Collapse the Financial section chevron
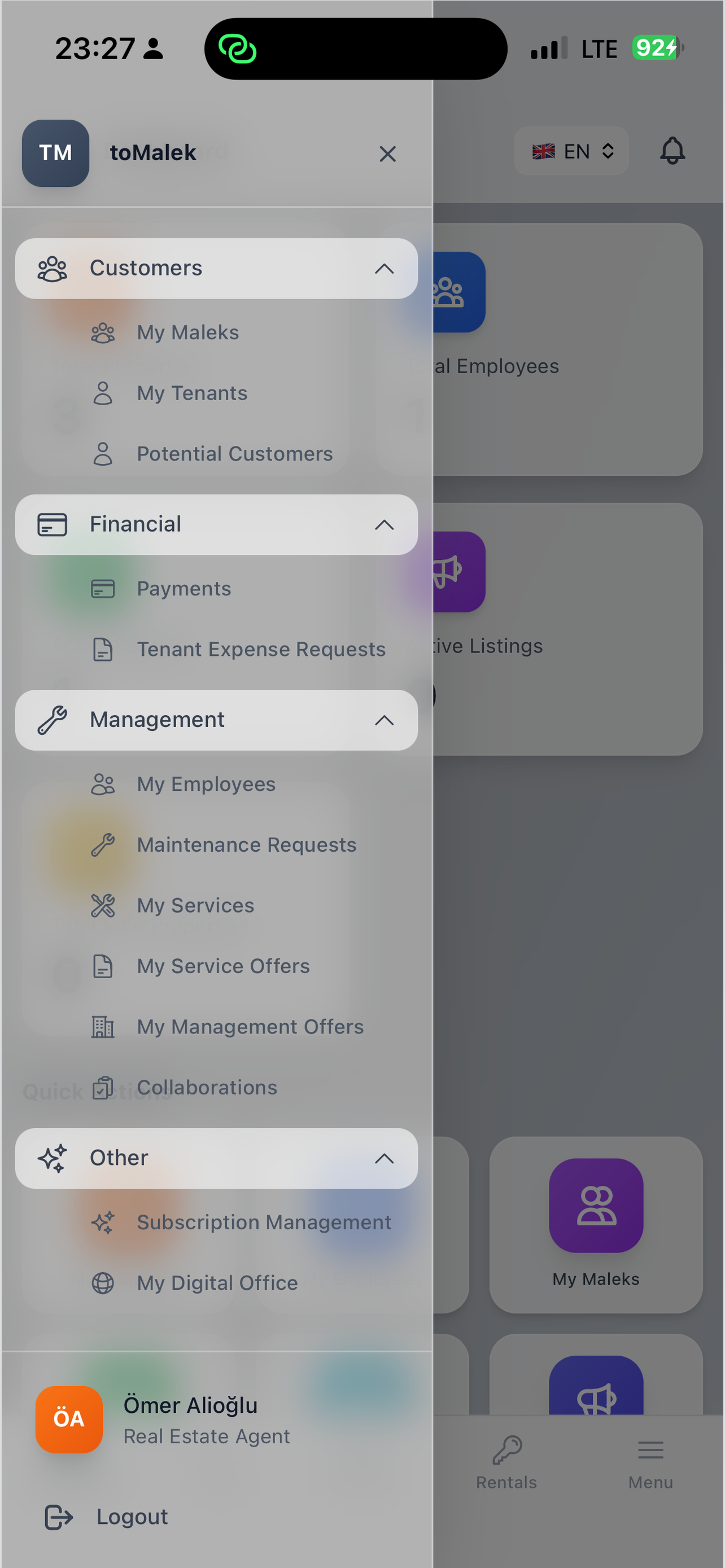Screen dimensions: 725x1568 pos(384,525)
